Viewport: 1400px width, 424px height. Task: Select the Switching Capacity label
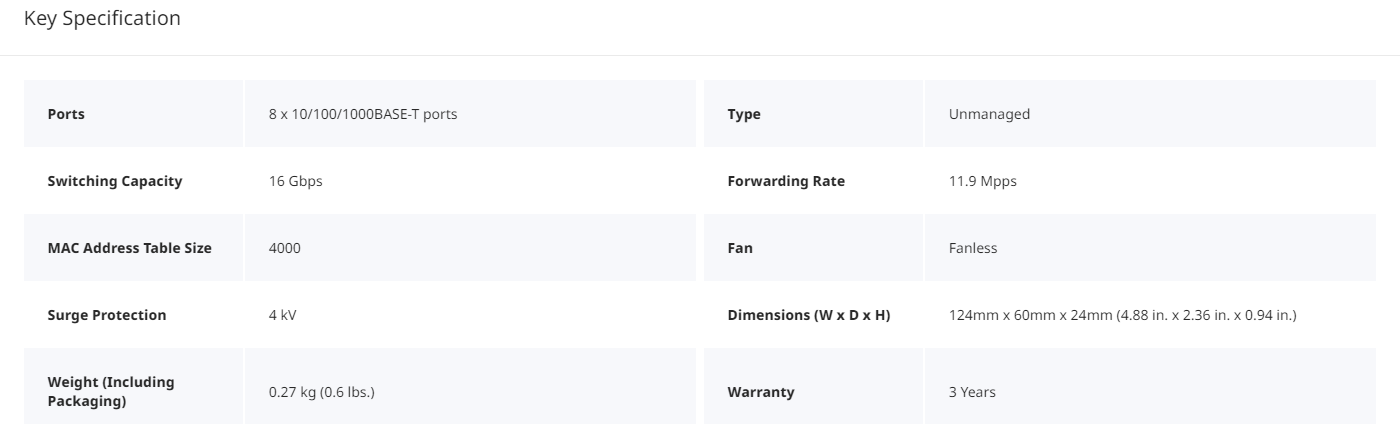[115, 181]
